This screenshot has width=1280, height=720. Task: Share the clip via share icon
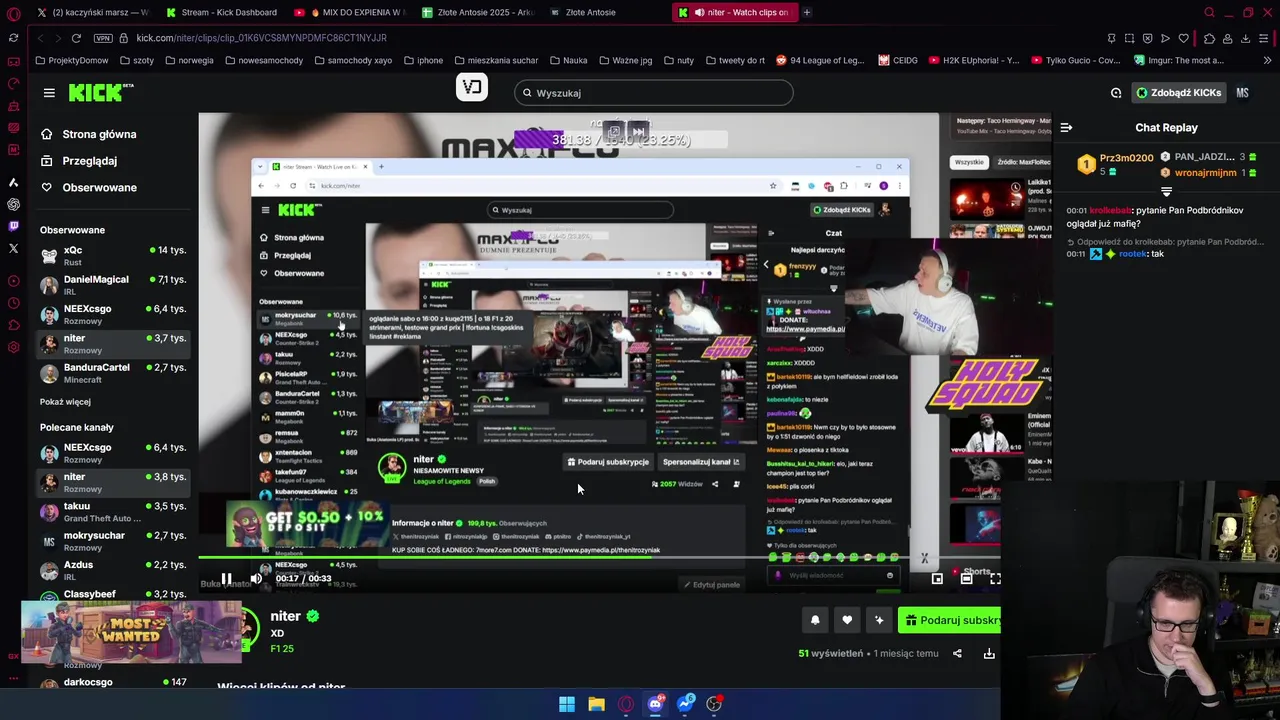pos(957,654)
